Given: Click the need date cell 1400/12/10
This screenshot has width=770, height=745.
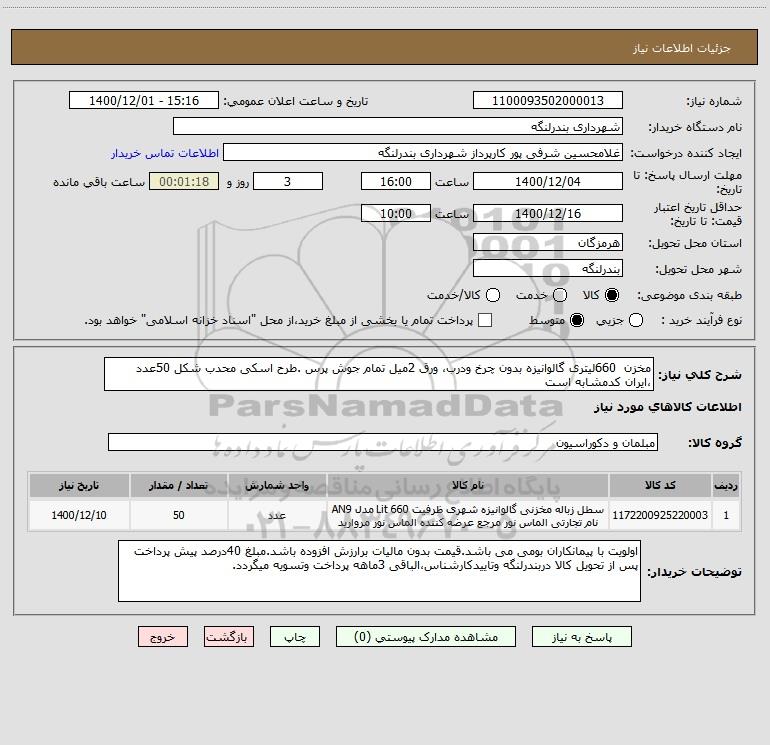Looking at the screenshot, I should [79, 515].
